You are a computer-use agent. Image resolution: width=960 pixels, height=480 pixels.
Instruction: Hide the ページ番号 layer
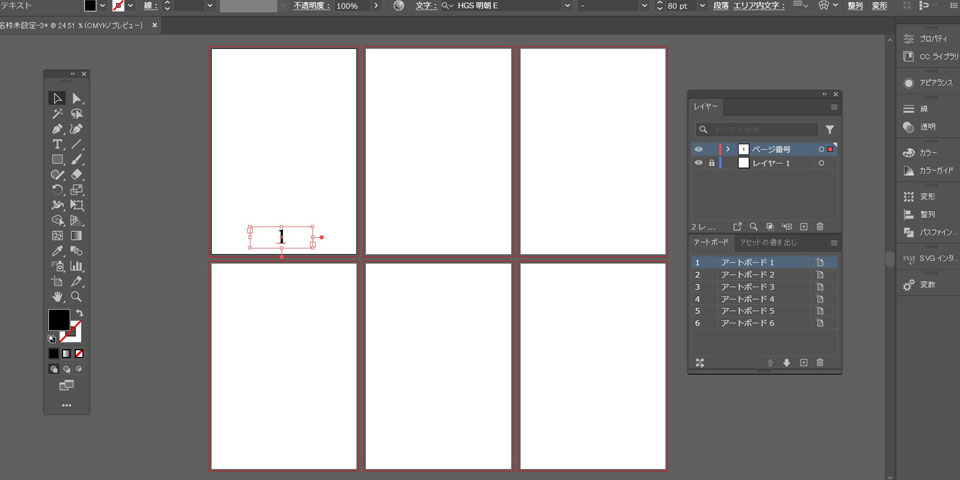[699, 149]
